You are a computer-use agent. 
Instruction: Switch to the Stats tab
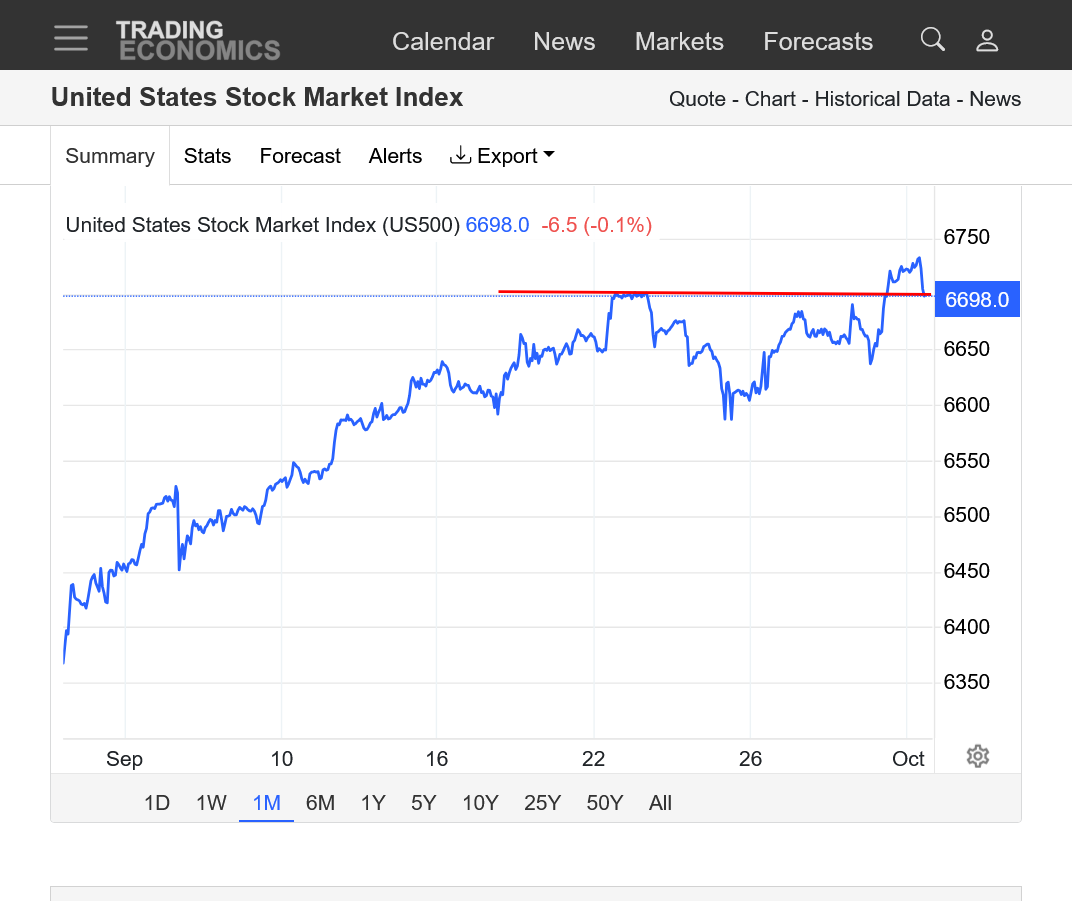(x=207, y=156)
